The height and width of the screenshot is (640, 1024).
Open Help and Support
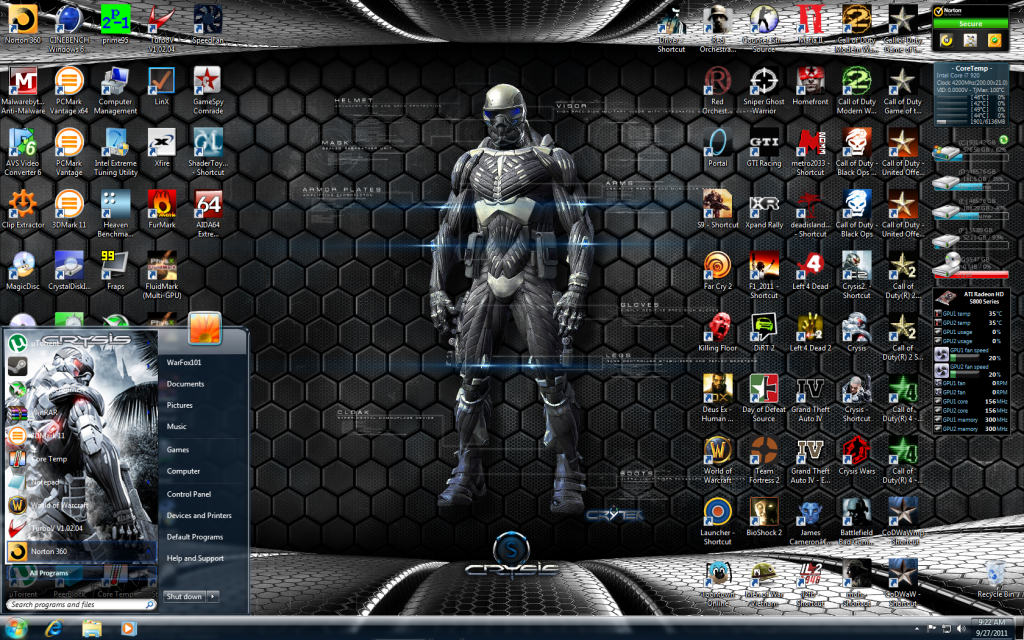195,558
